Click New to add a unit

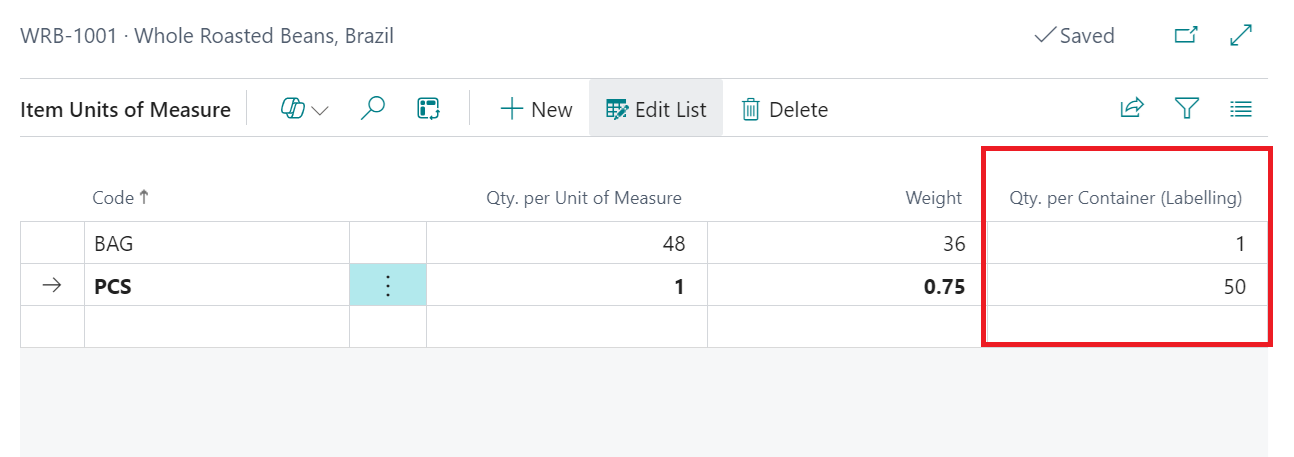(x=536, y=109)
